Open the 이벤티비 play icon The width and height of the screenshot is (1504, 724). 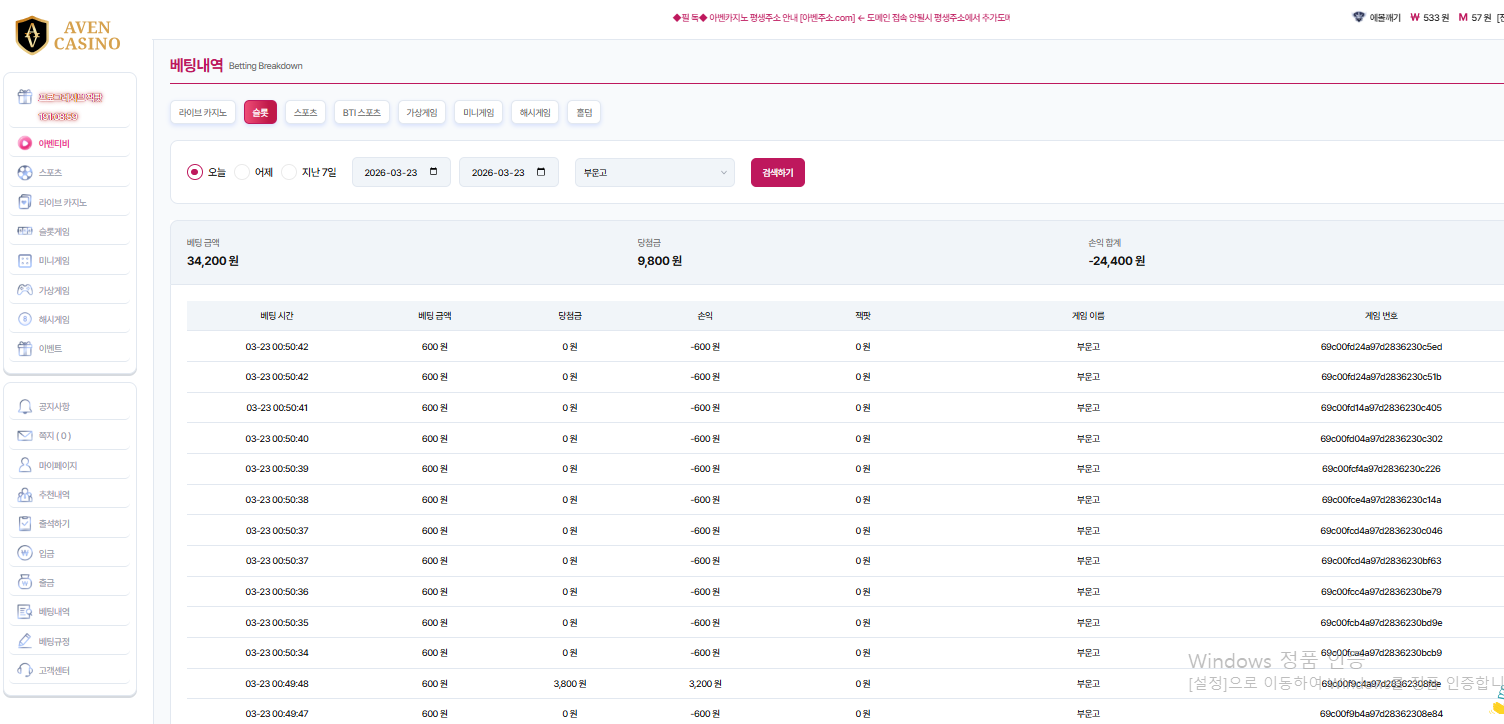pos(25,143)
